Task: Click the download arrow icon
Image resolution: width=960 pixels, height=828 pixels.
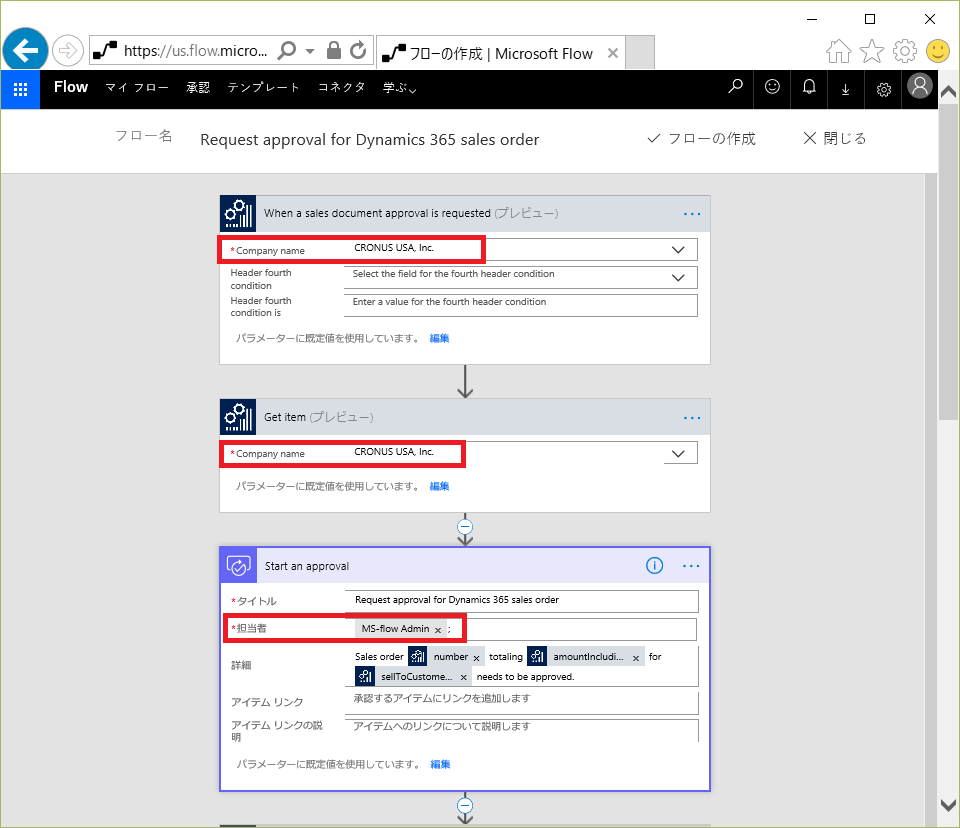Action: point(846,89)
